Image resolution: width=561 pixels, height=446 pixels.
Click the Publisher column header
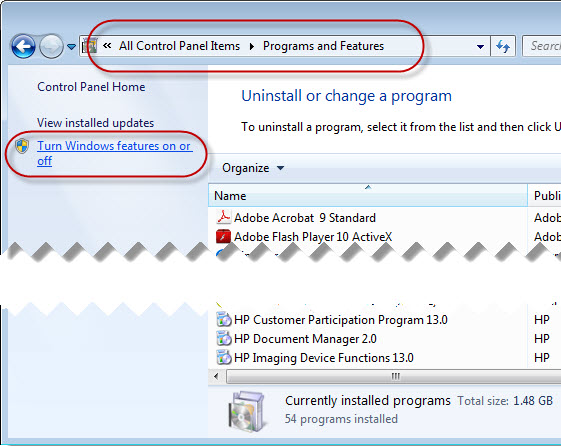click(545, 196)
